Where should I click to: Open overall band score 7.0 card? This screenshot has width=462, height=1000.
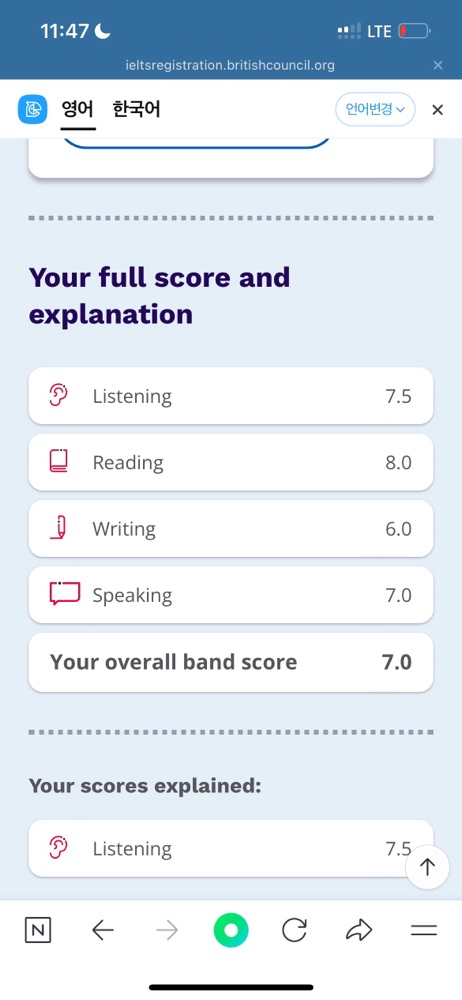point(231,662)
